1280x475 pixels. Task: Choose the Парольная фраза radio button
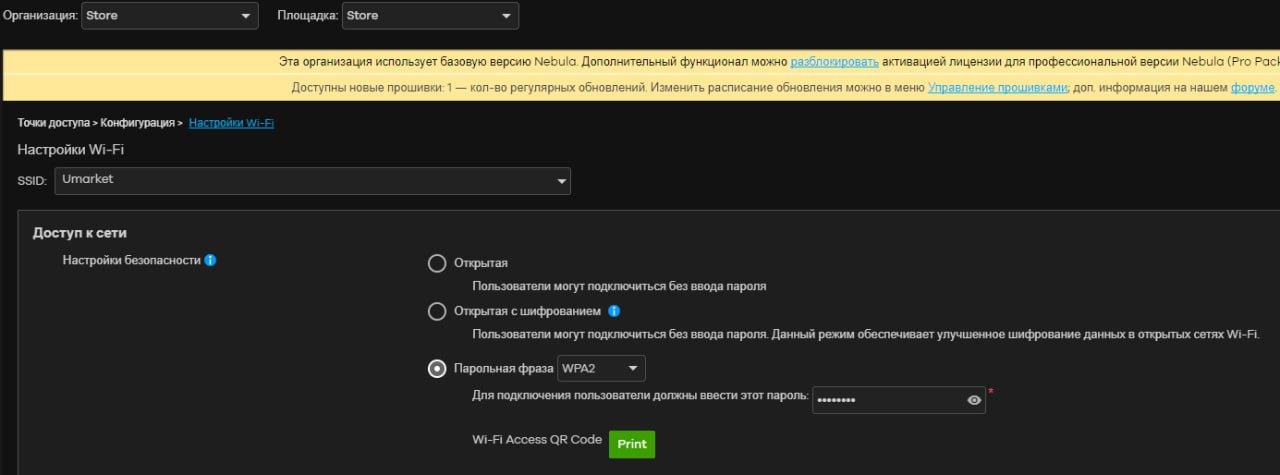click(x=437, y=369)
